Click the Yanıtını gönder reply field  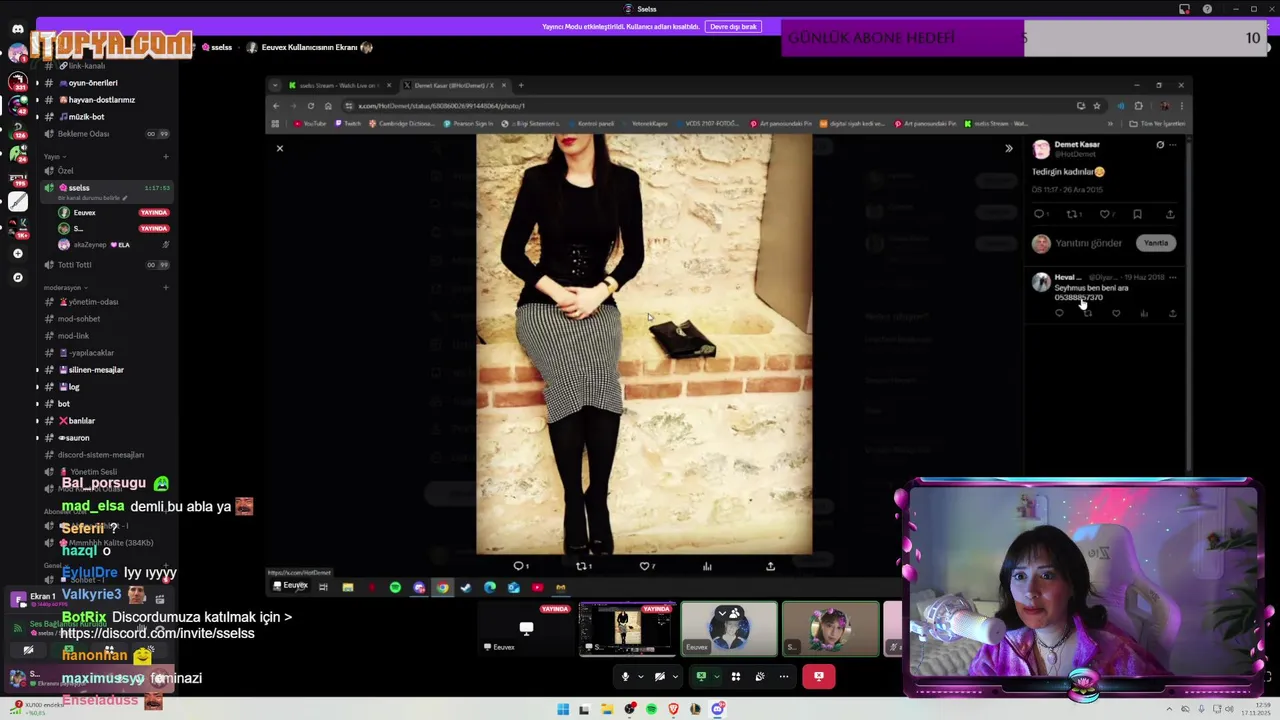point(1089,243)
